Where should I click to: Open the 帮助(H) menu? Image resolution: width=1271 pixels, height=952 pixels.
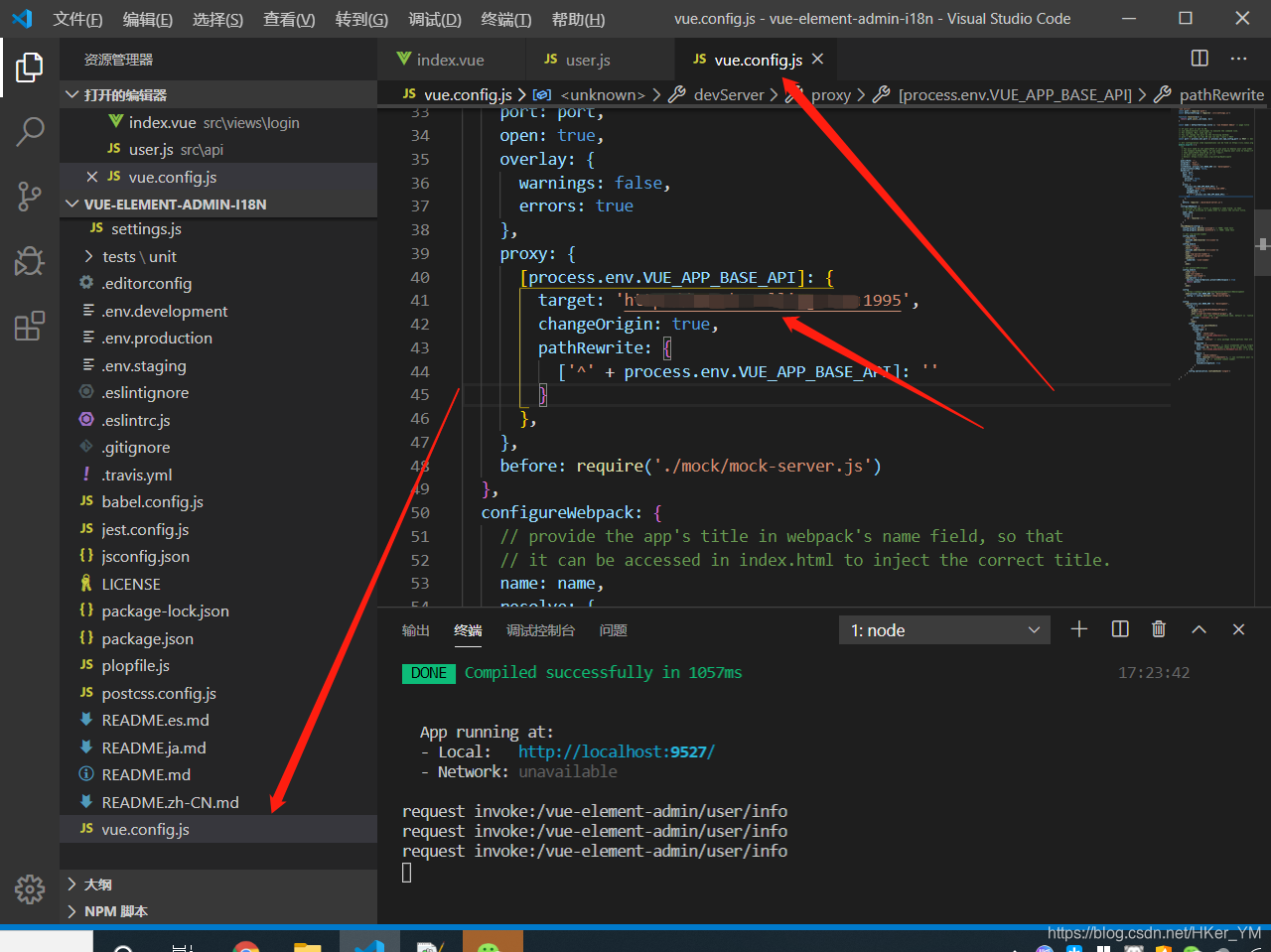[578, 19]
